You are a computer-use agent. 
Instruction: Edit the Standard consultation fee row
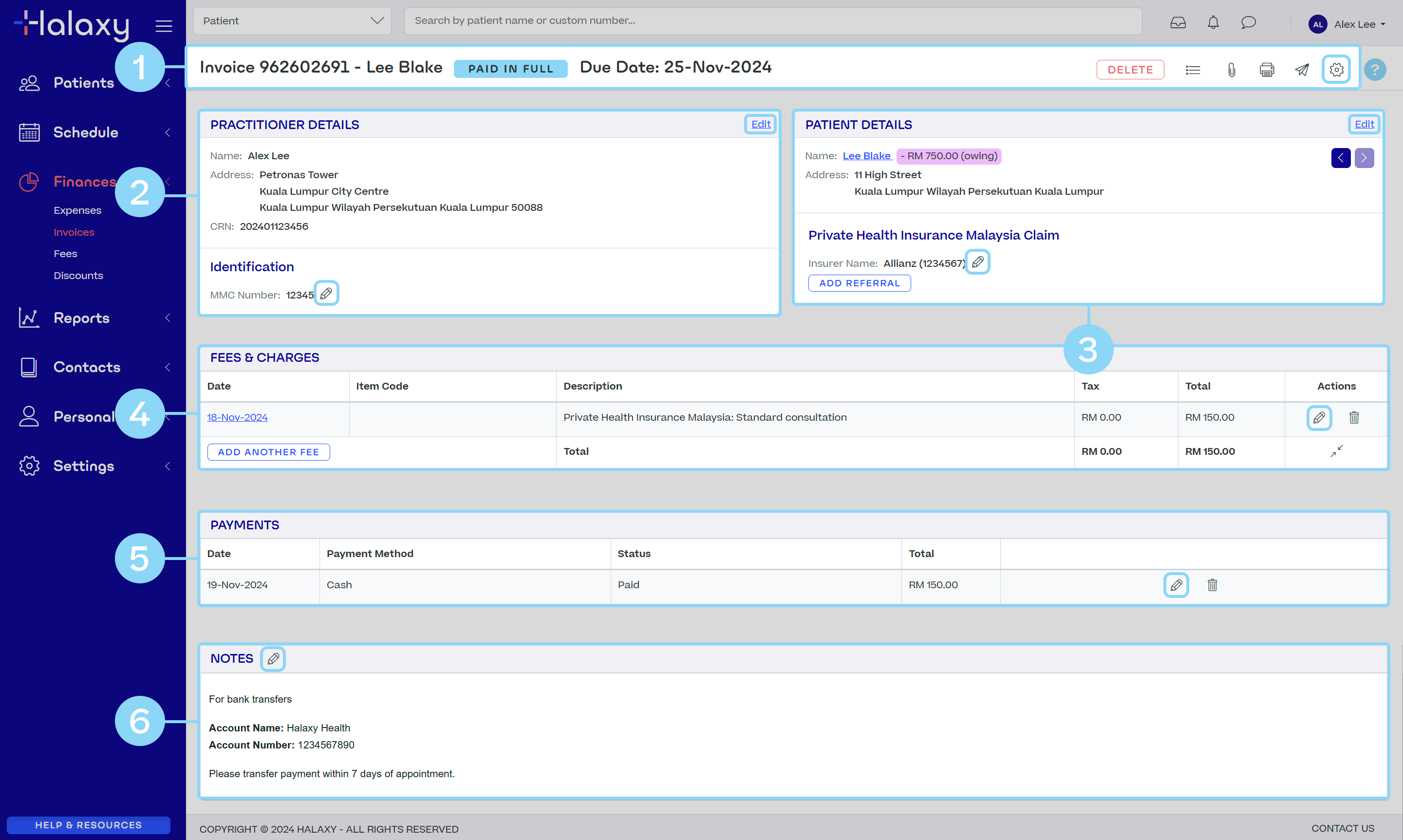[1319, 418]
